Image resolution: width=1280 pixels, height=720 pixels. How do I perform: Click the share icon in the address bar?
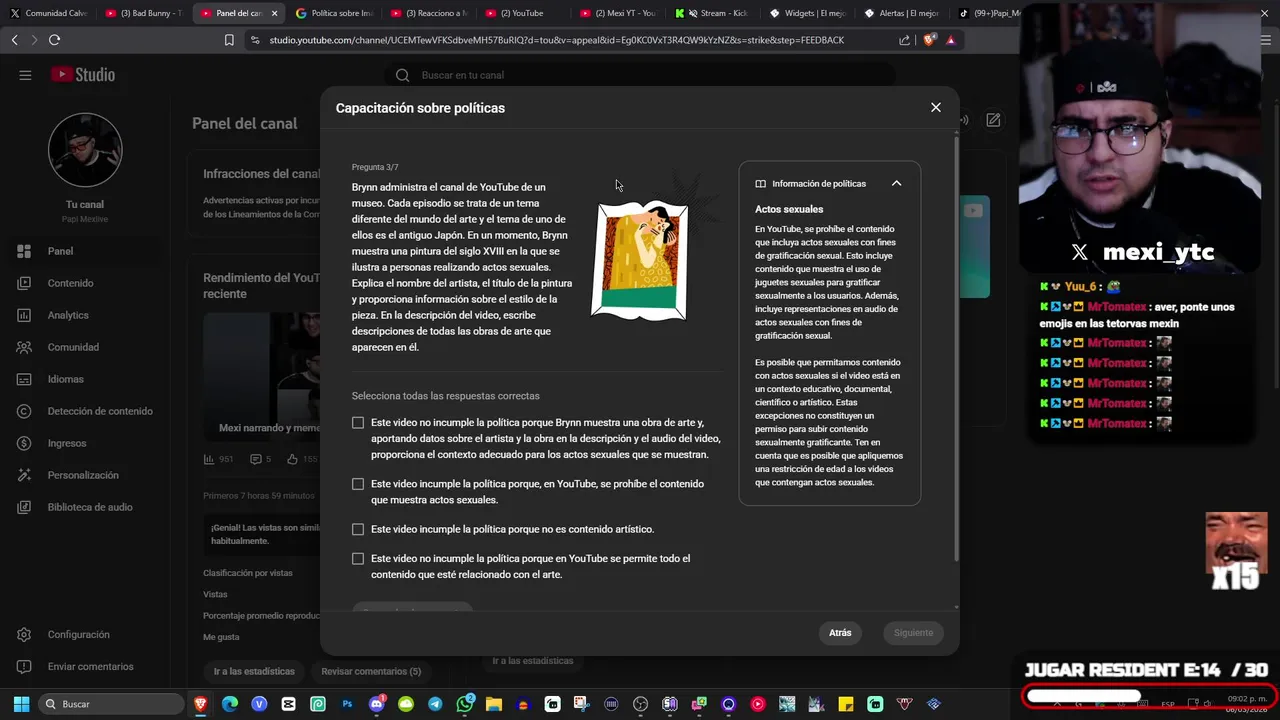coord(905,40)
